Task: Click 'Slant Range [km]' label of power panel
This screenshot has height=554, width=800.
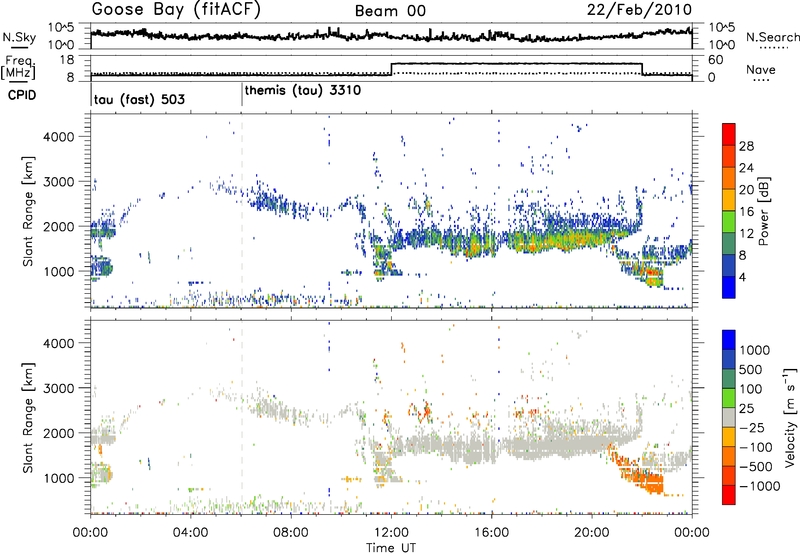Action: tap(28, 211)
